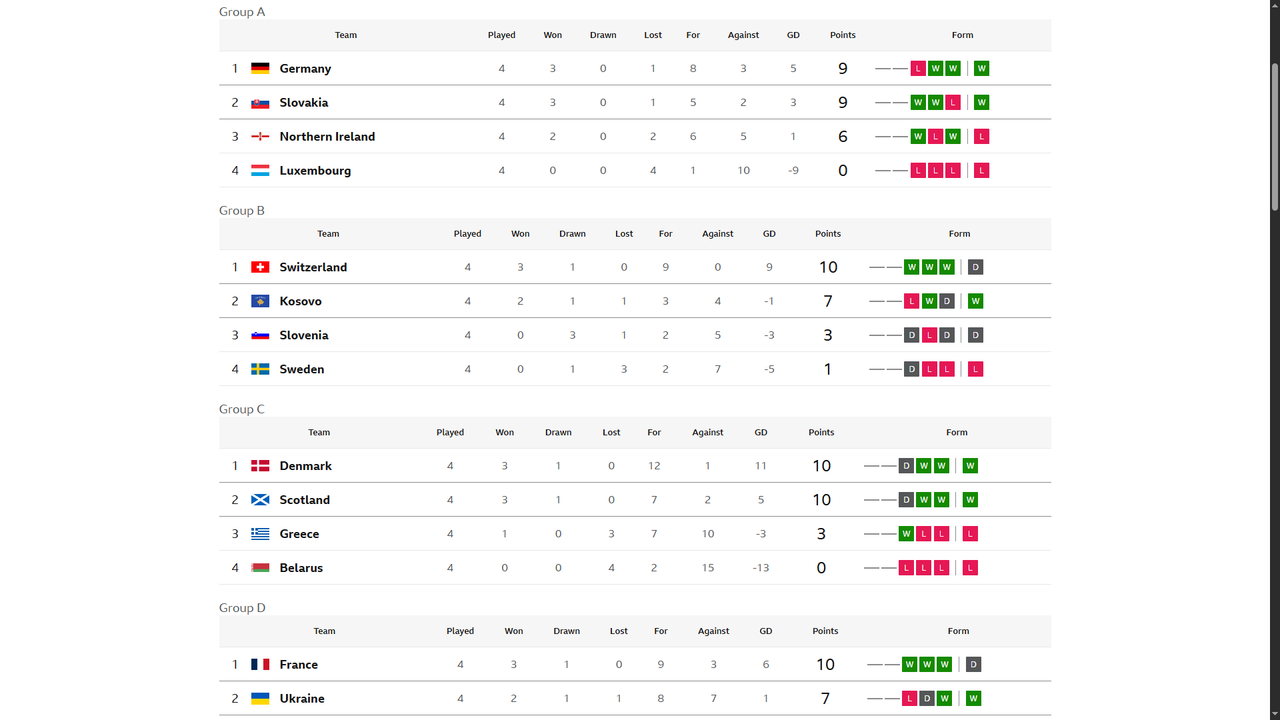Click Slovakia's latest form W badge
1280x720 pixels.
click(982, 102)
